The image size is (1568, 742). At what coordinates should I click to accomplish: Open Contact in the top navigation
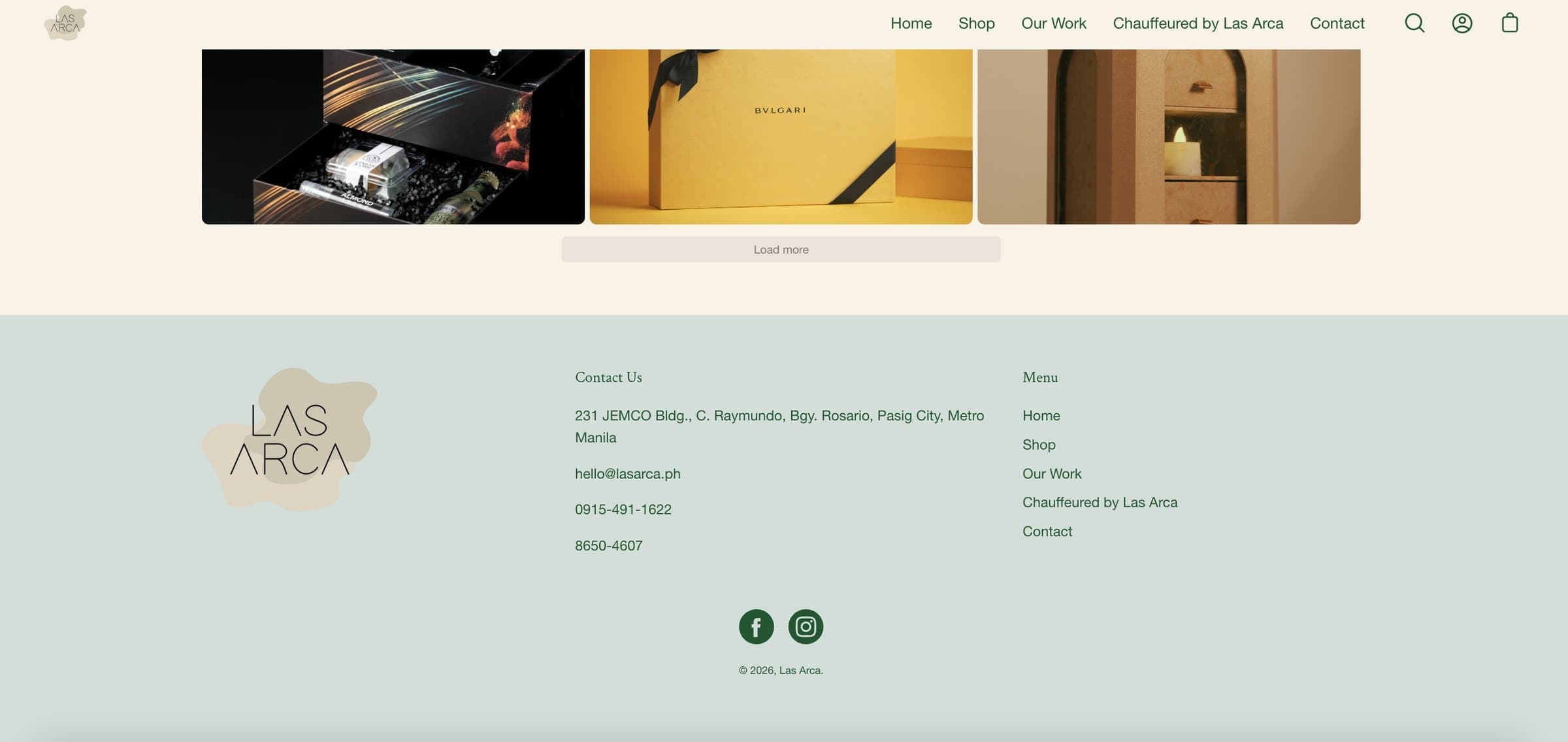(x=1337, y=24)
